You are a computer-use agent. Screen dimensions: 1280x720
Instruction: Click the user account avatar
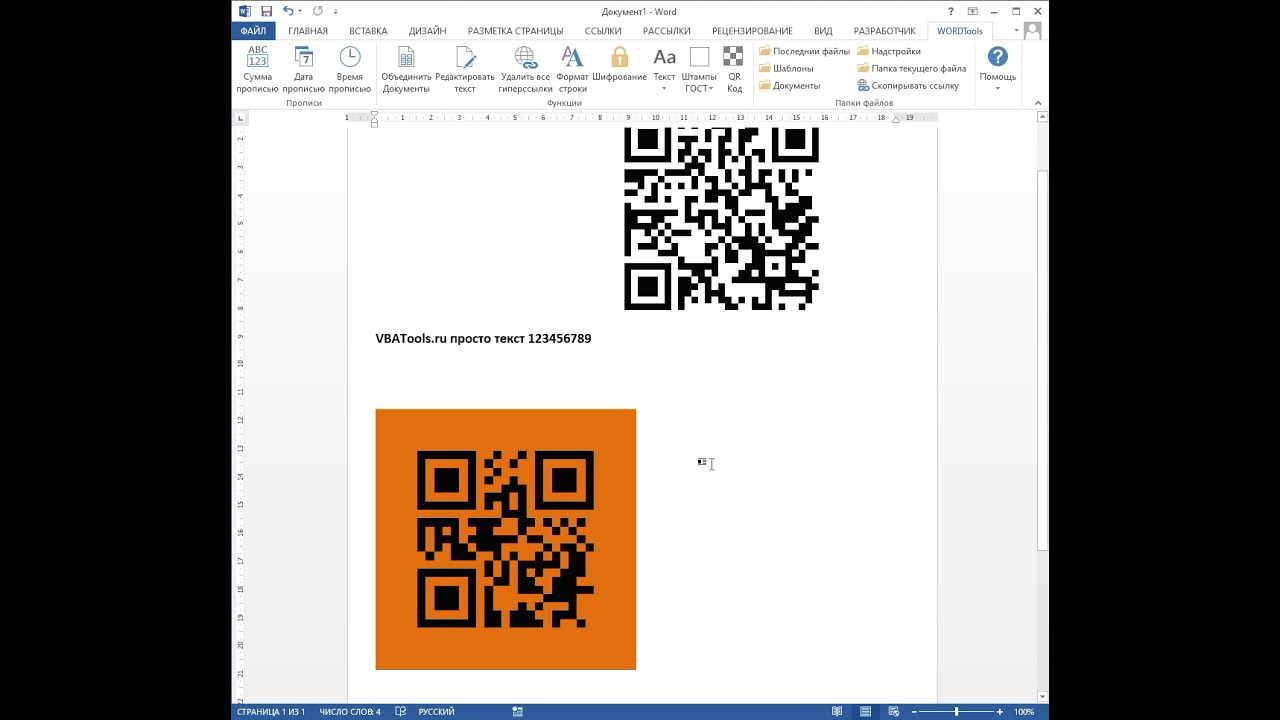tap(1032, 31)
